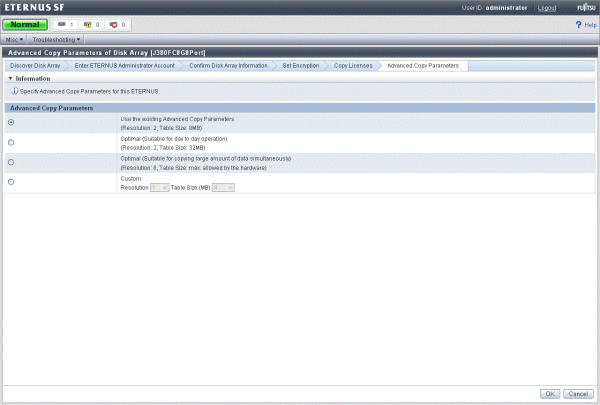Viewport: 600px width, 405px height.
Task: Go to Confirm Disk Array Information step
Action: [x=228, y=65]
